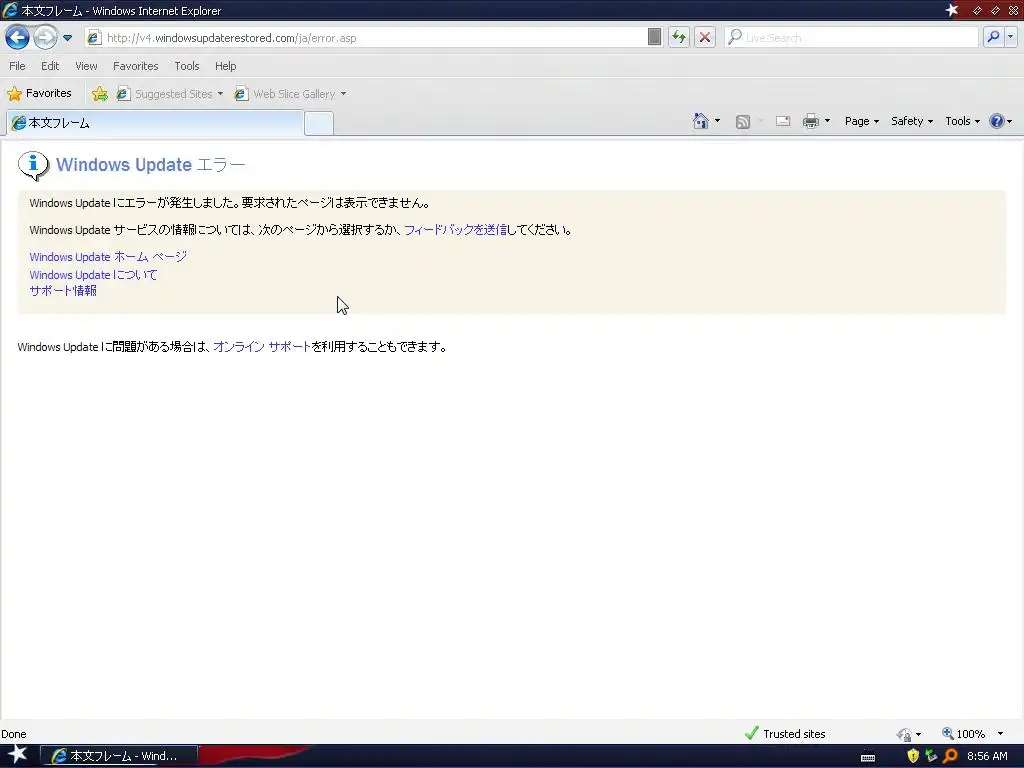Open a new tab with blank tab button

coord(319,123)
